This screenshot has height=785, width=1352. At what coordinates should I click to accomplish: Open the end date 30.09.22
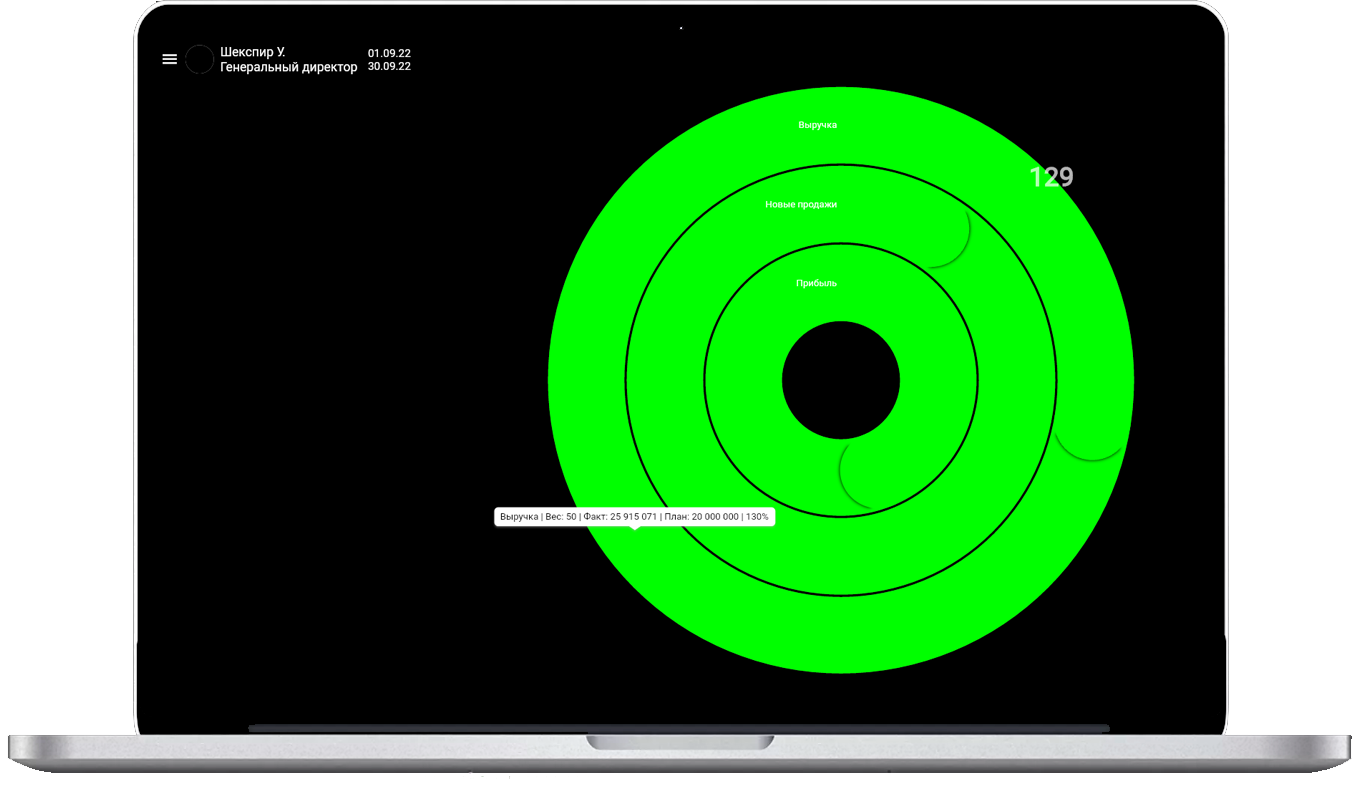(x=389, y=67)
